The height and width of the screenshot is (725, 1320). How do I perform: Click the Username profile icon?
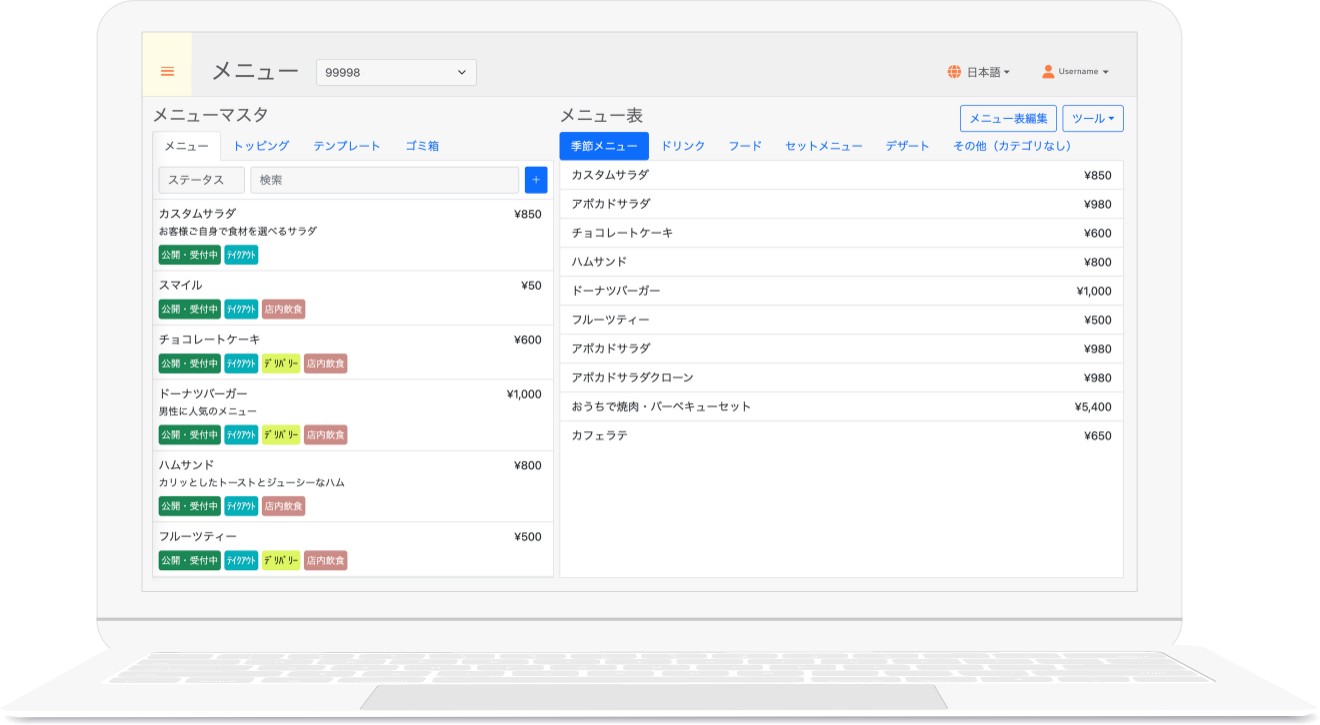pos(1048,72)
